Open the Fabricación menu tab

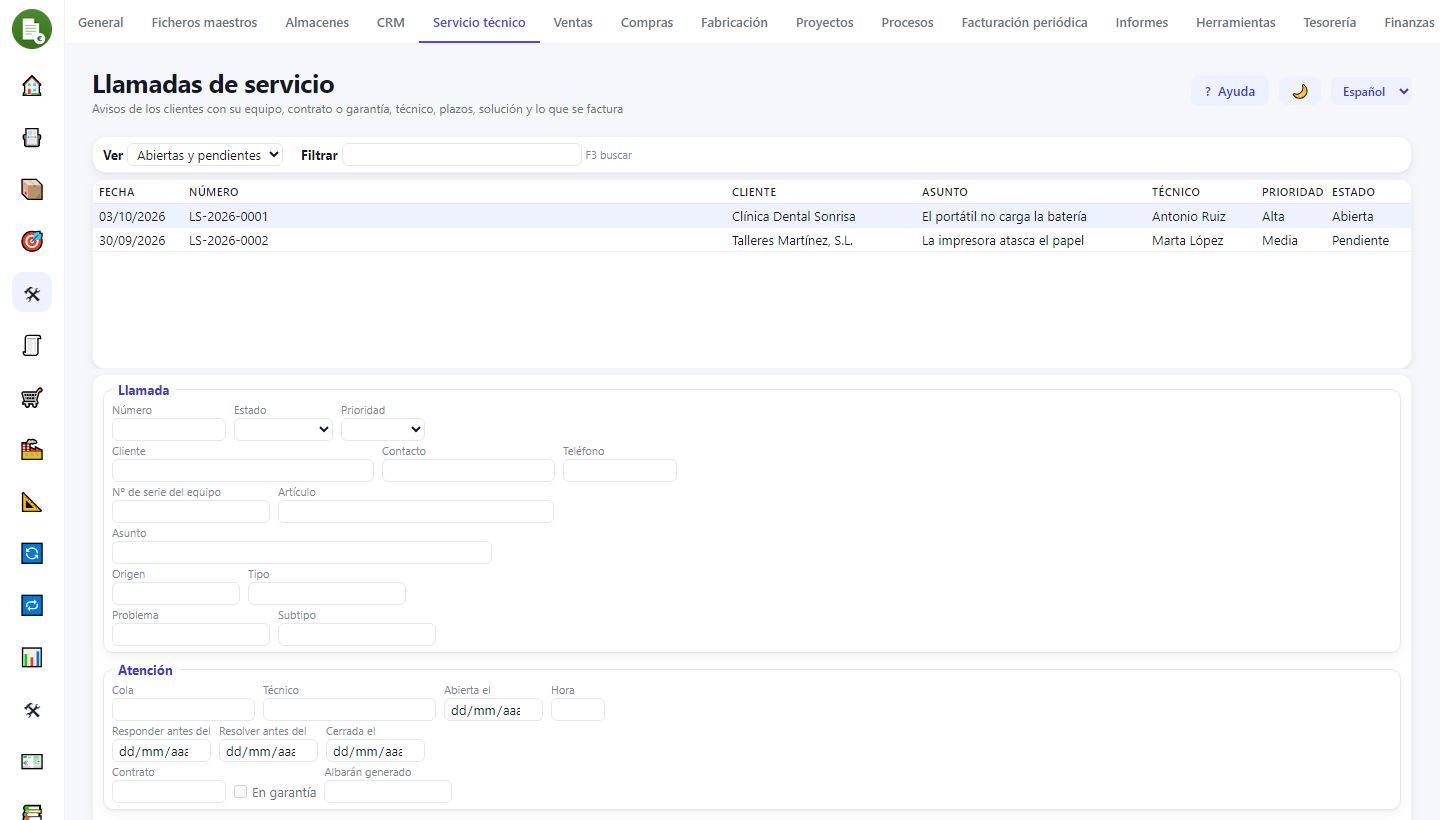734,22
